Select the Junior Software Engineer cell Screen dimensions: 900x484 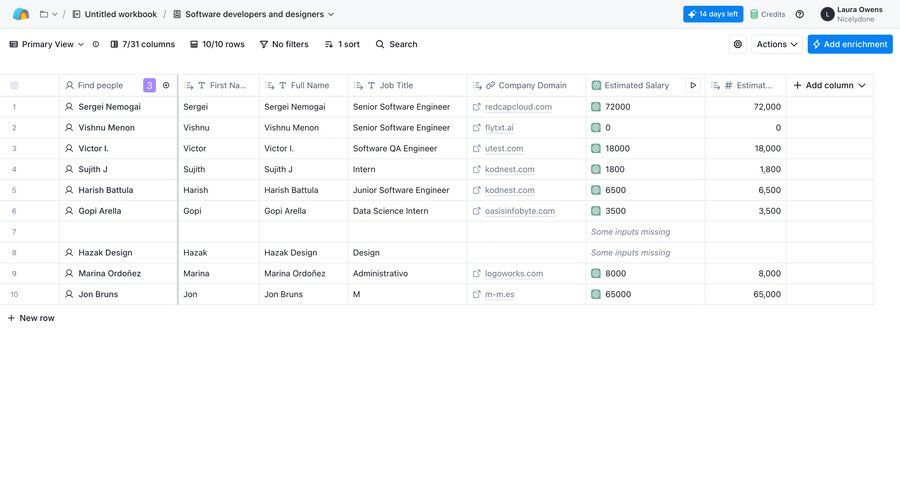408,190
